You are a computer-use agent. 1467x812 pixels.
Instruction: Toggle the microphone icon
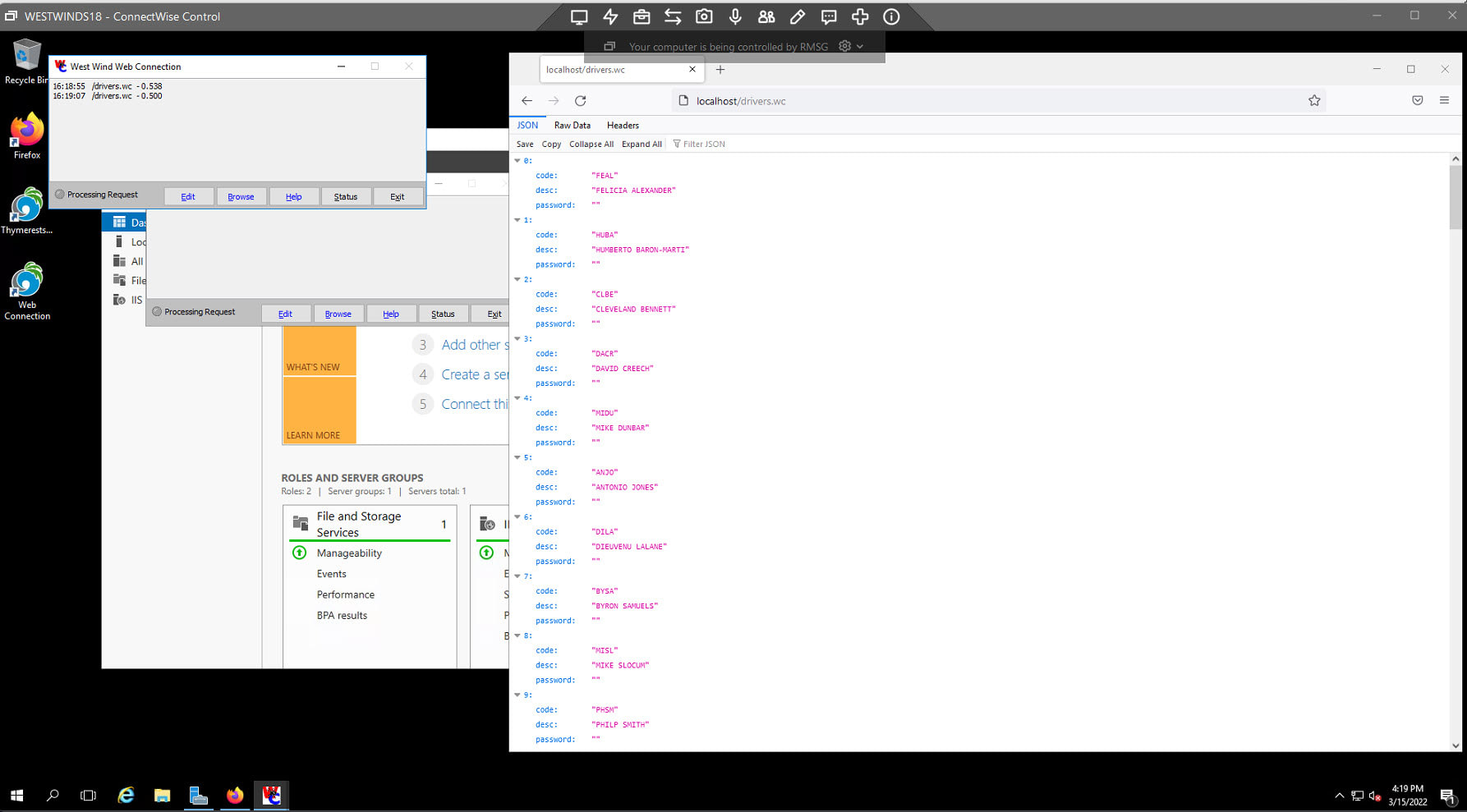pyautogui.click(x=735, y=16)
